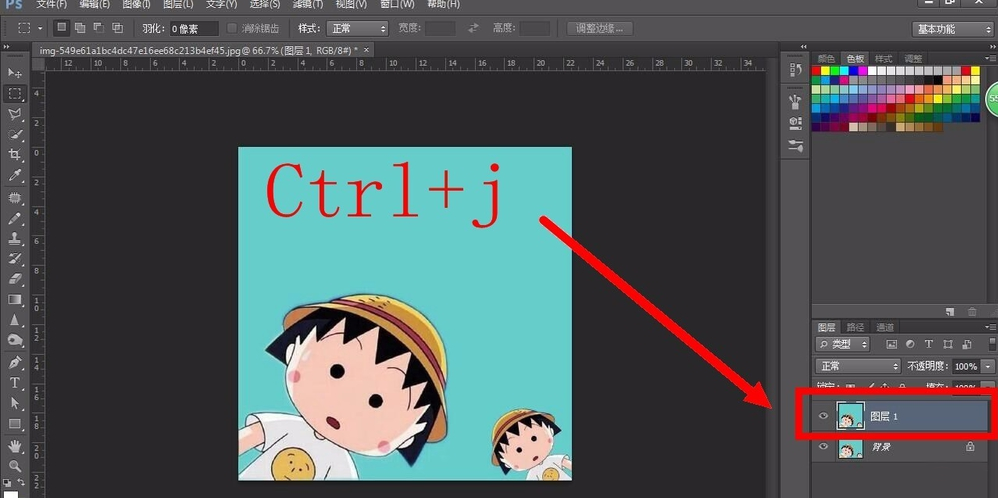Select the Eyedropper tool

pyautogui.click(x=15, y=175)
